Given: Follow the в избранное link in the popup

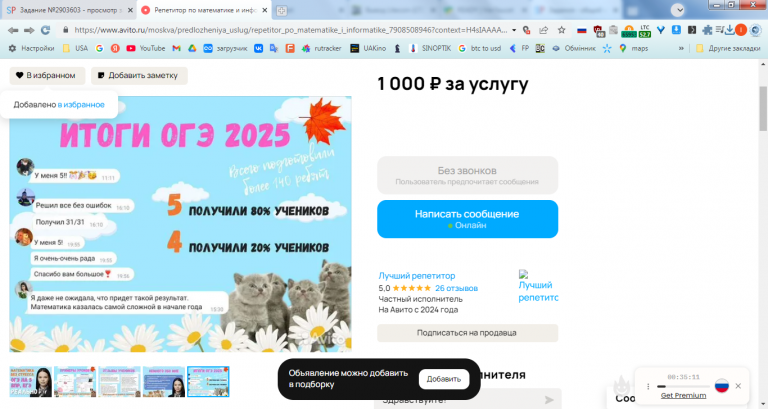Looking at the screenshot, I should click(x=81, y=105).
